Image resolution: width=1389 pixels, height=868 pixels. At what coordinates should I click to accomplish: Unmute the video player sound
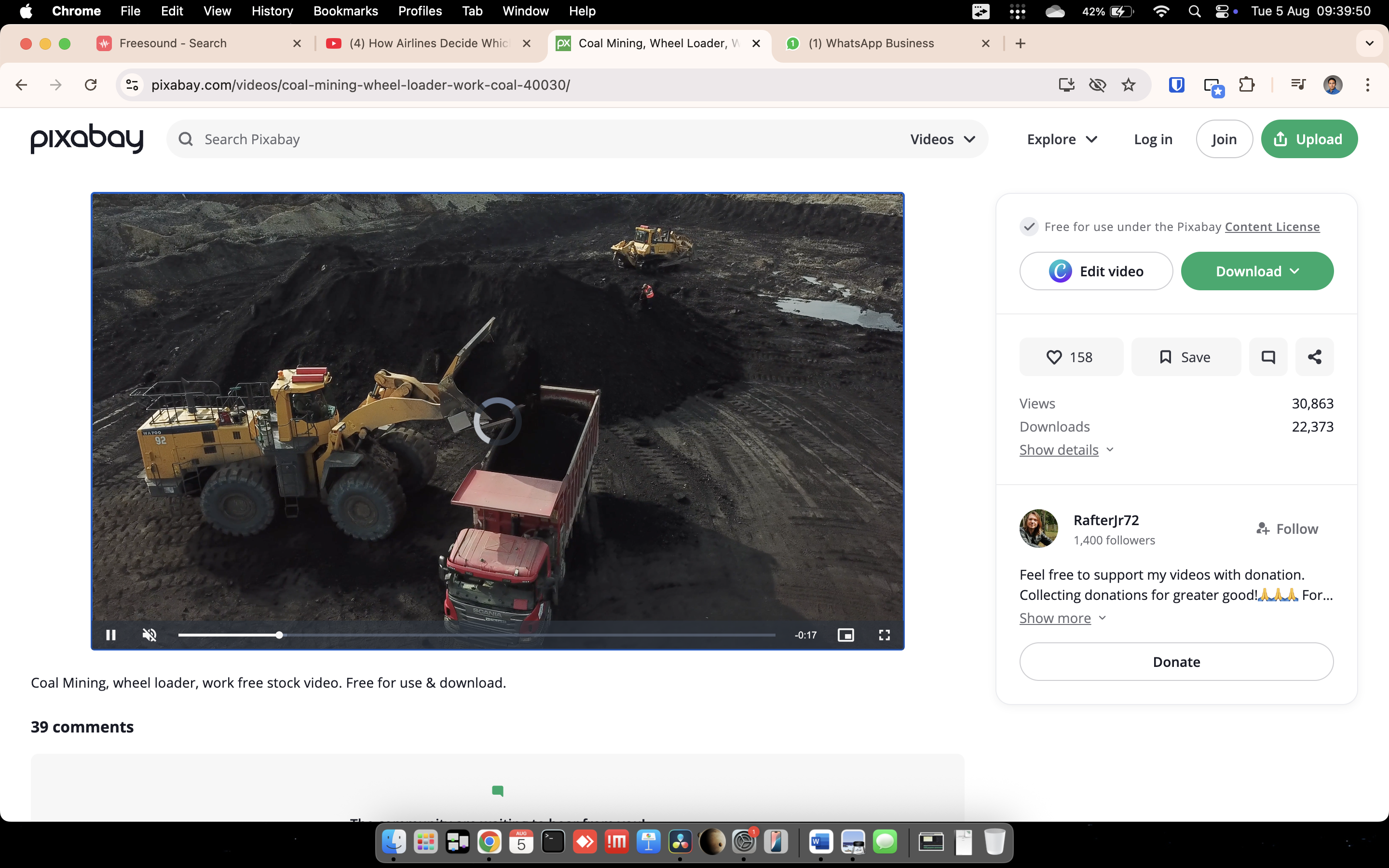coord(149,635)
